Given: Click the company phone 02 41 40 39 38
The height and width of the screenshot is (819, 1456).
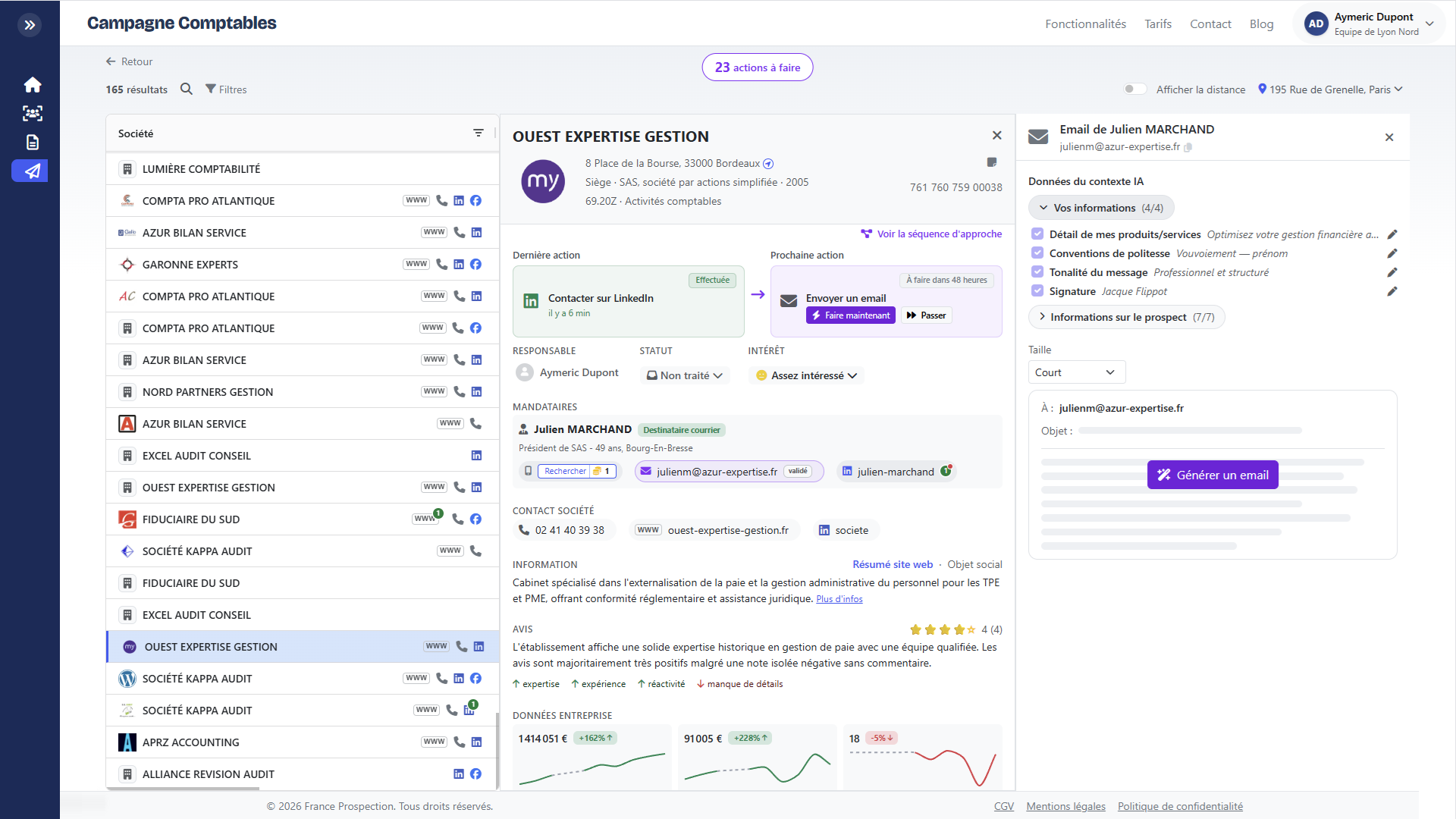Looking at the screenshot, I should [562, 530].
